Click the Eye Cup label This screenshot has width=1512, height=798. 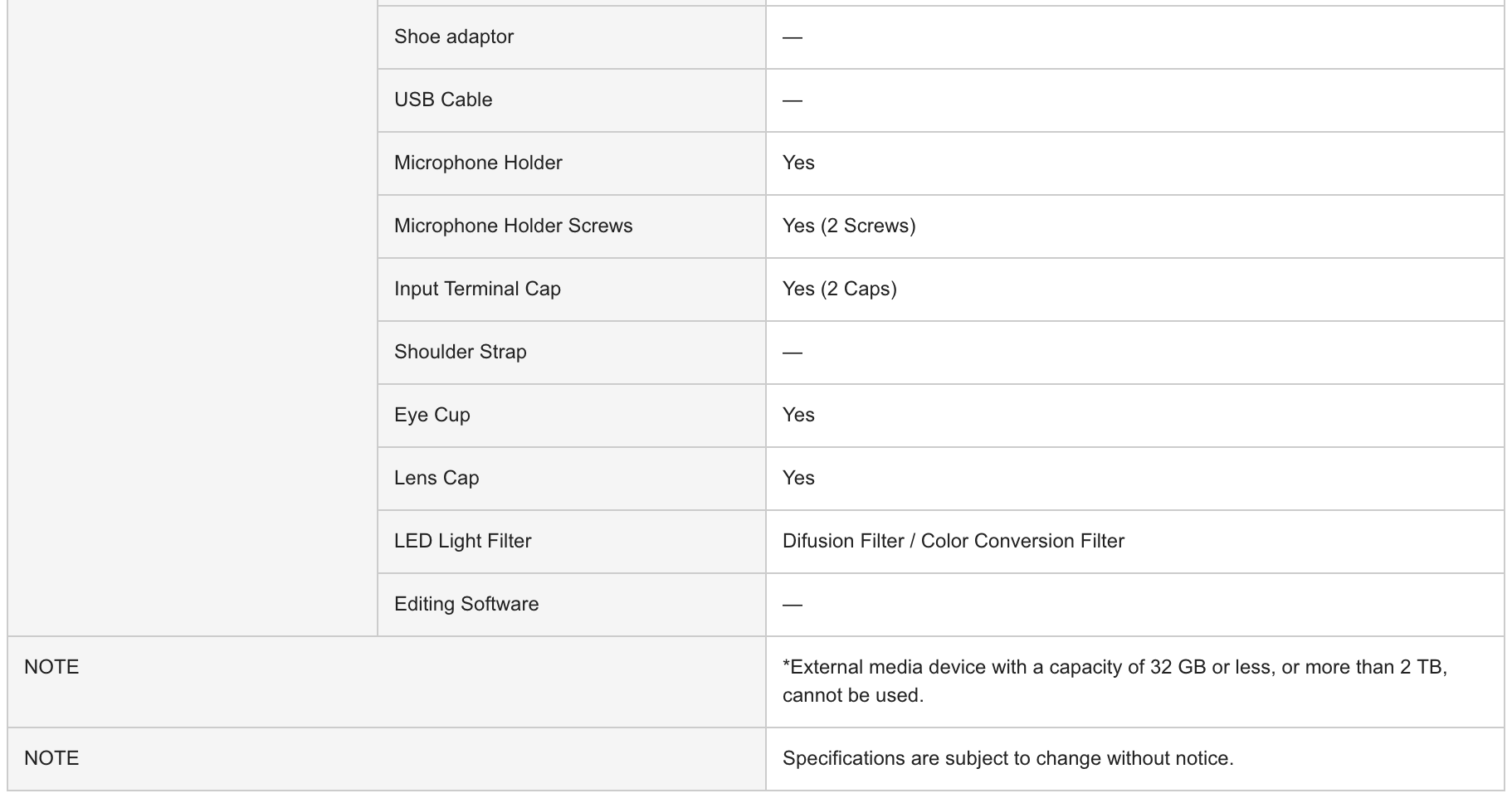432,415
